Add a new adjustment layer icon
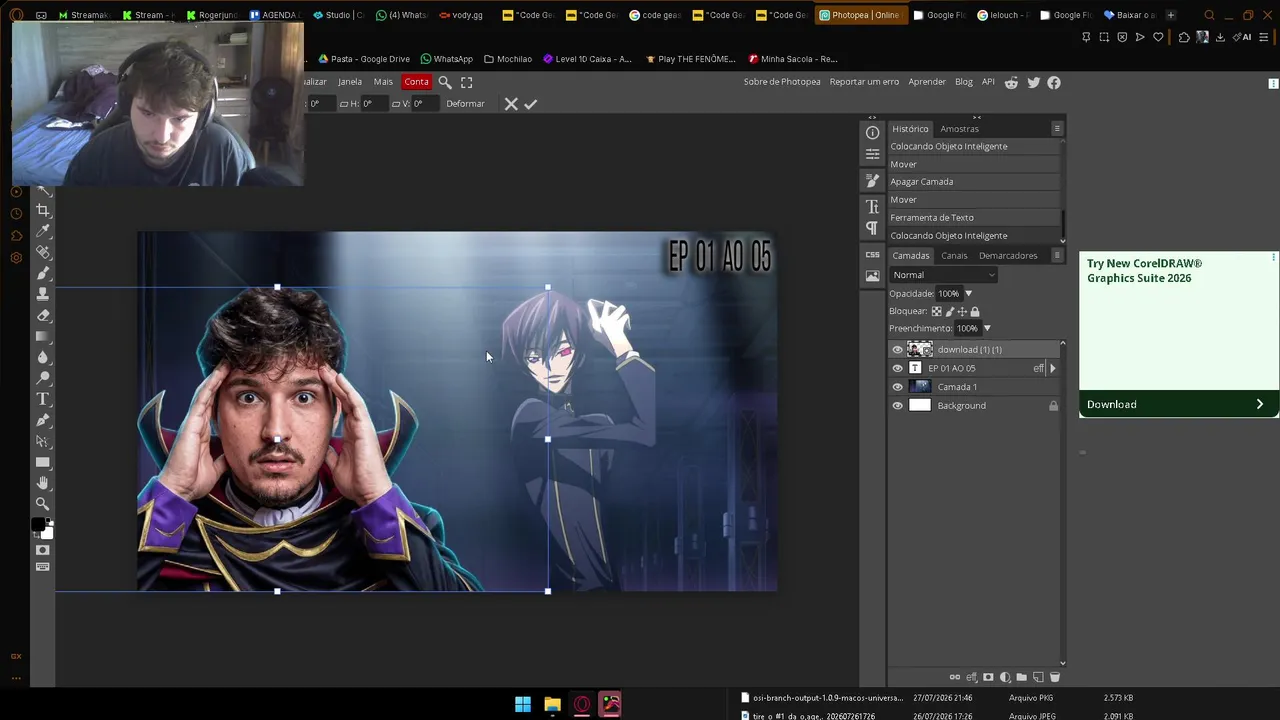 tap(1005, 677)
